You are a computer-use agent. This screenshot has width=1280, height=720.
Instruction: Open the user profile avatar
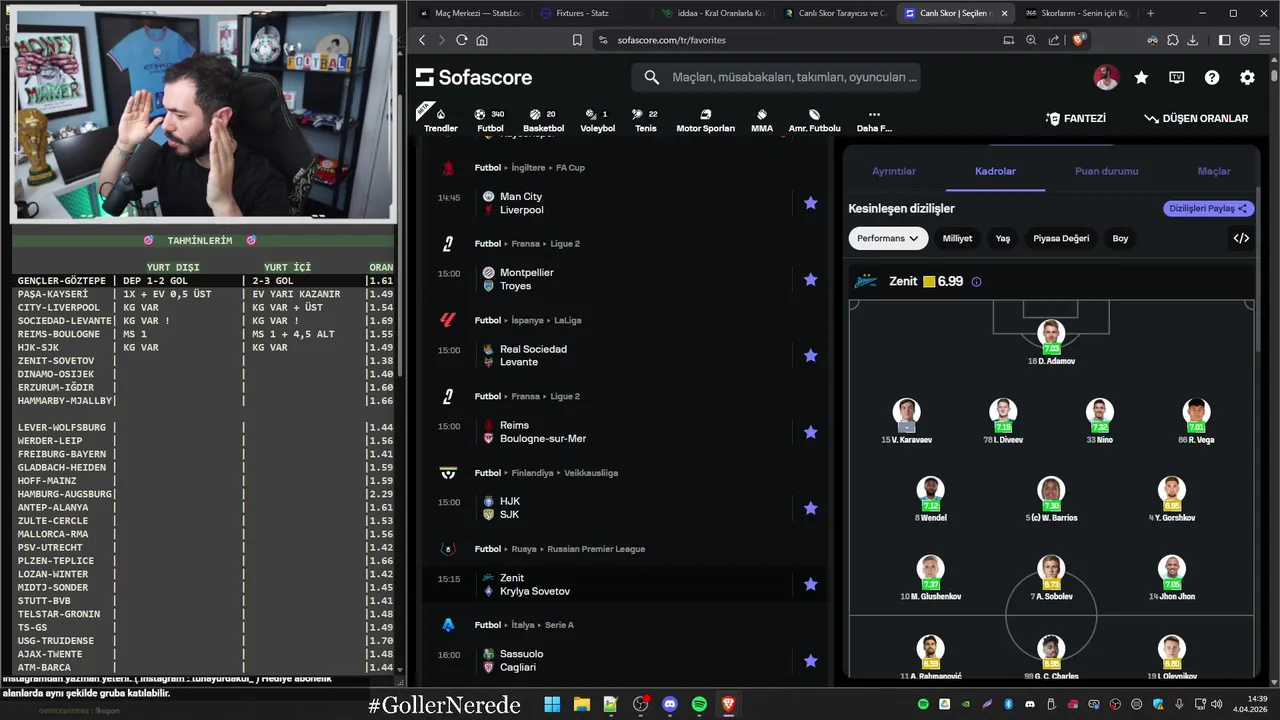(x=1106, y=77)
